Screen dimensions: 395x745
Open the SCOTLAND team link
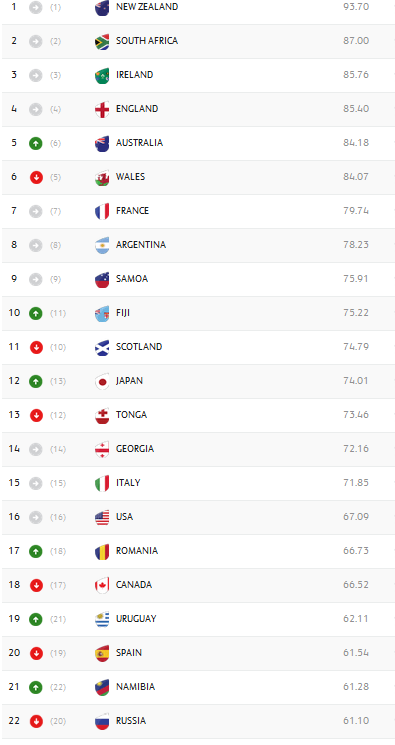coord(139,347)
